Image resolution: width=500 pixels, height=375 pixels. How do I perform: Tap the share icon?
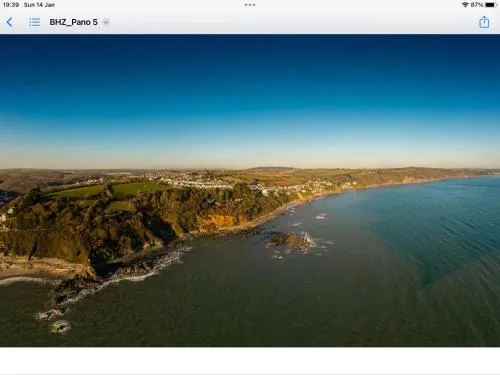click(x=484, y=22)
